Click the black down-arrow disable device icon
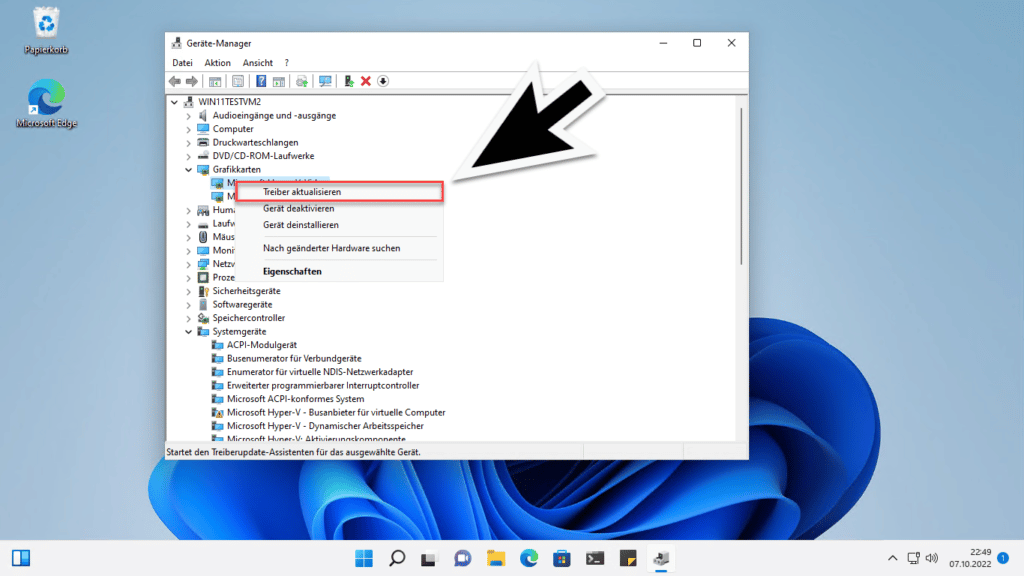The width and height of the screenshot is (1024, 576). 383,81
